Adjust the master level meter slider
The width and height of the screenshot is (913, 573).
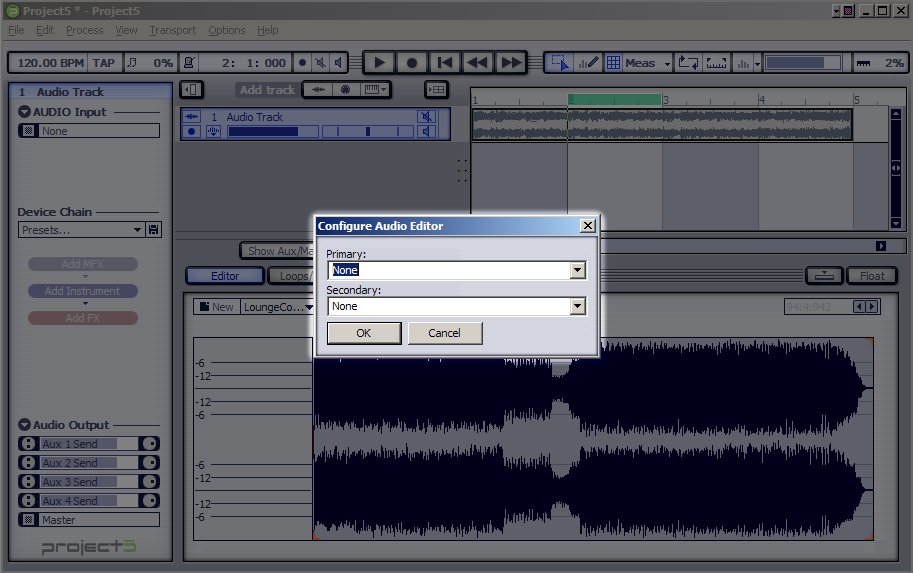pos(803,62)
